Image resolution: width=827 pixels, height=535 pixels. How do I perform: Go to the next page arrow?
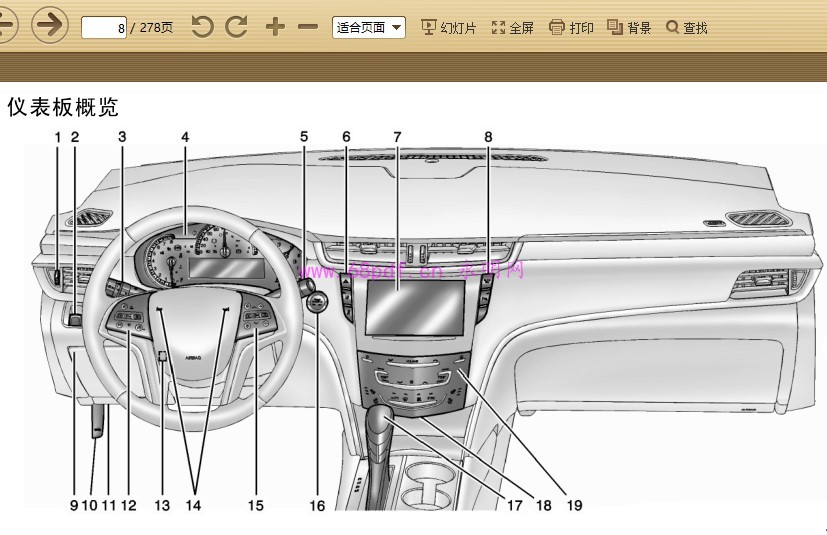point(49,25)
